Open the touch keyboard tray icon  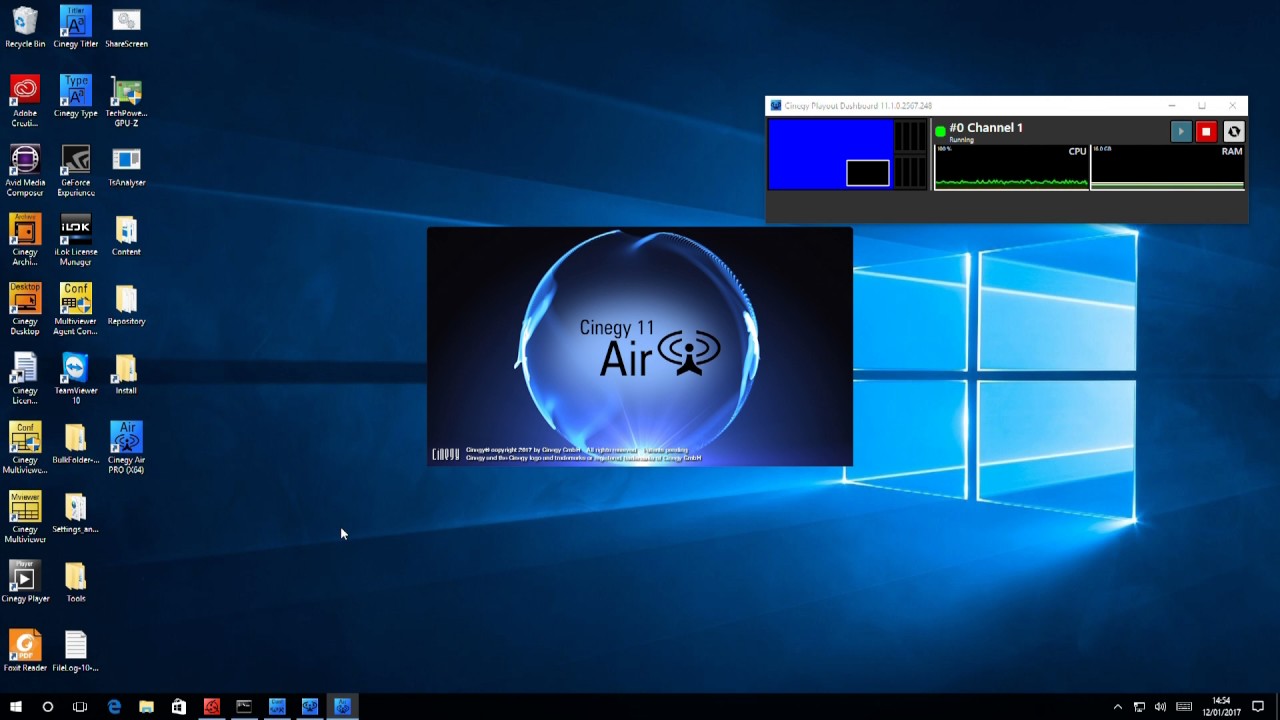(x=1184, y=706)
